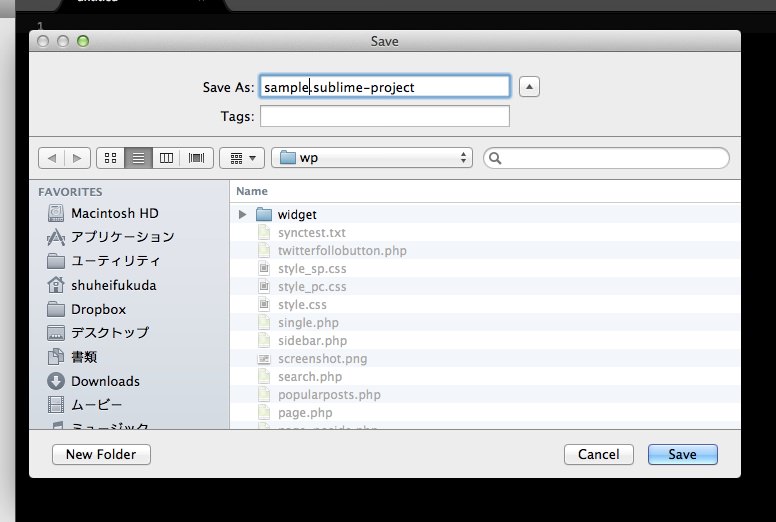This screenshot has width=776, height=522.
Task: Open デスクトップ in the sidebar
Action: (x=98, y=332)
